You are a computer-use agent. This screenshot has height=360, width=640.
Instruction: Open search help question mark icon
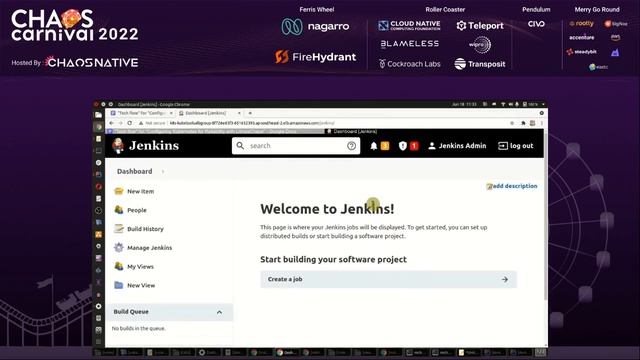(351, 146)
